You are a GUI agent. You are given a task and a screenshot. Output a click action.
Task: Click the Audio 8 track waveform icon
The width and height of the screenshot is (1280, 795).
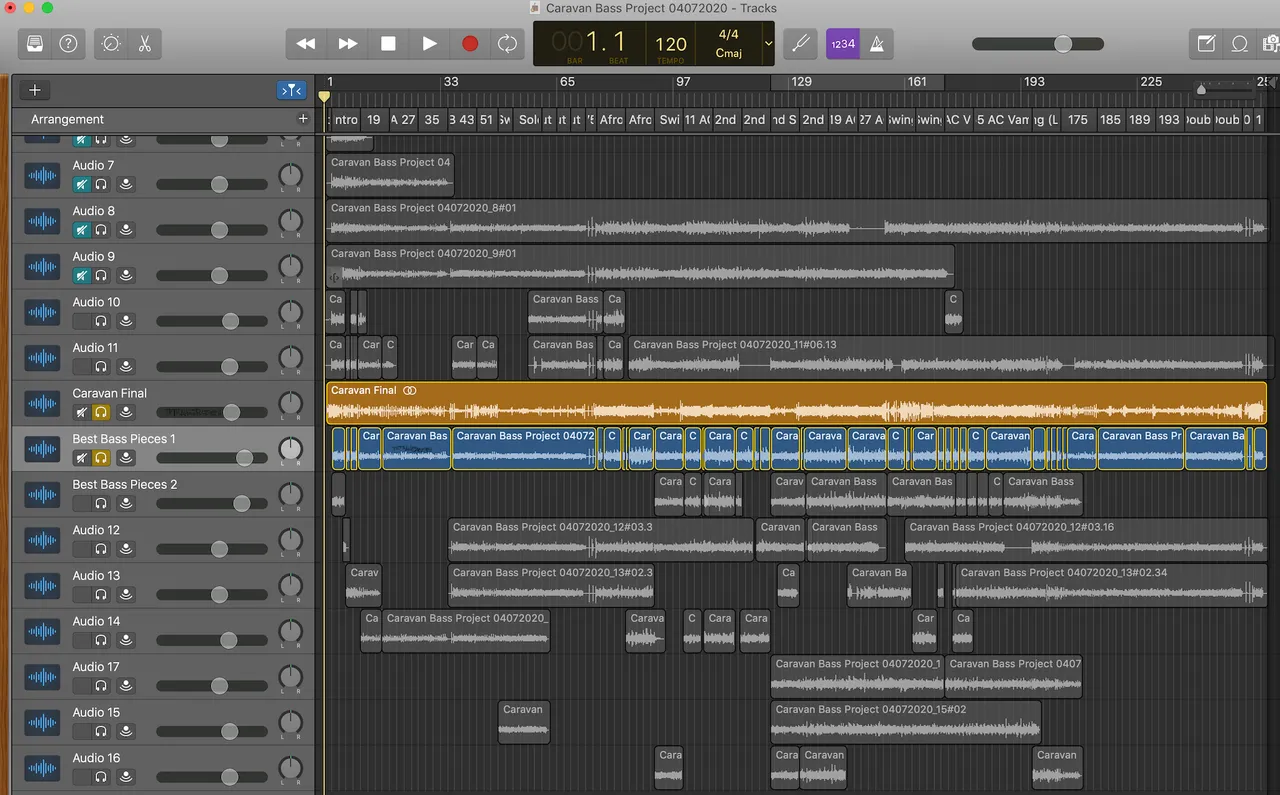43,222
